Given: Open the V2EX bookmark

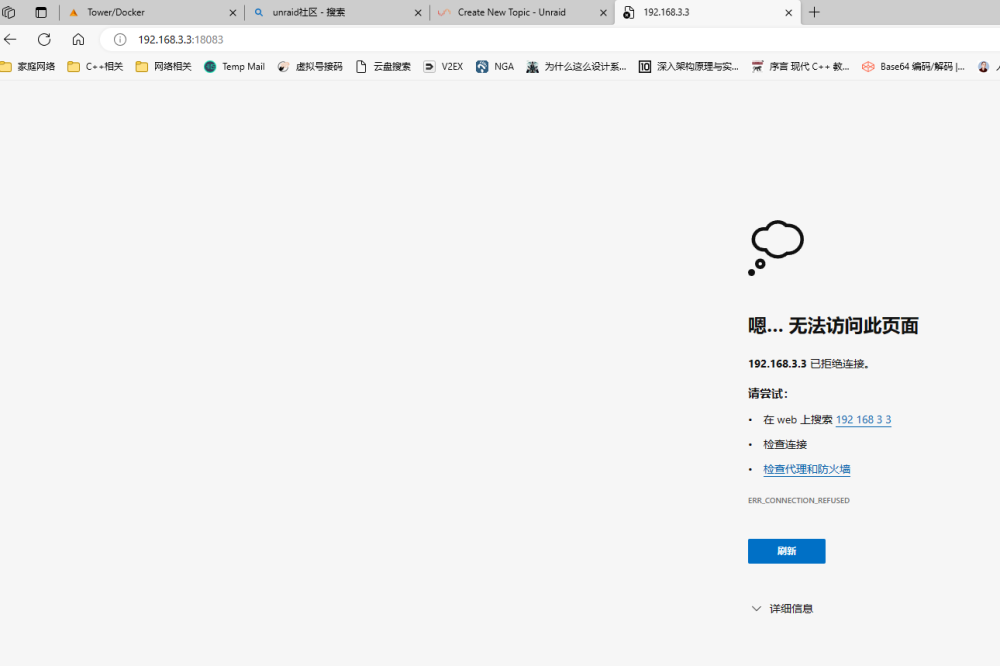Looking at the screenshot, I should pyautogui.click(x=443, y=66).
